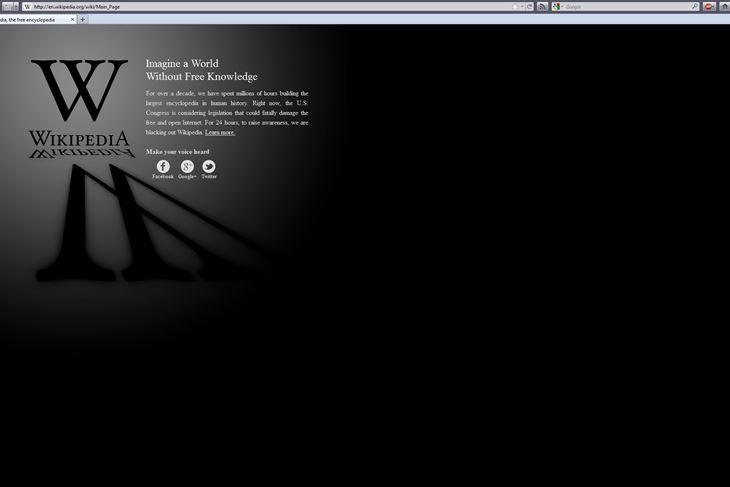Click the Twitter share icon
The width and height of the screenshot is (730, 487).
[x=209, y=167]
